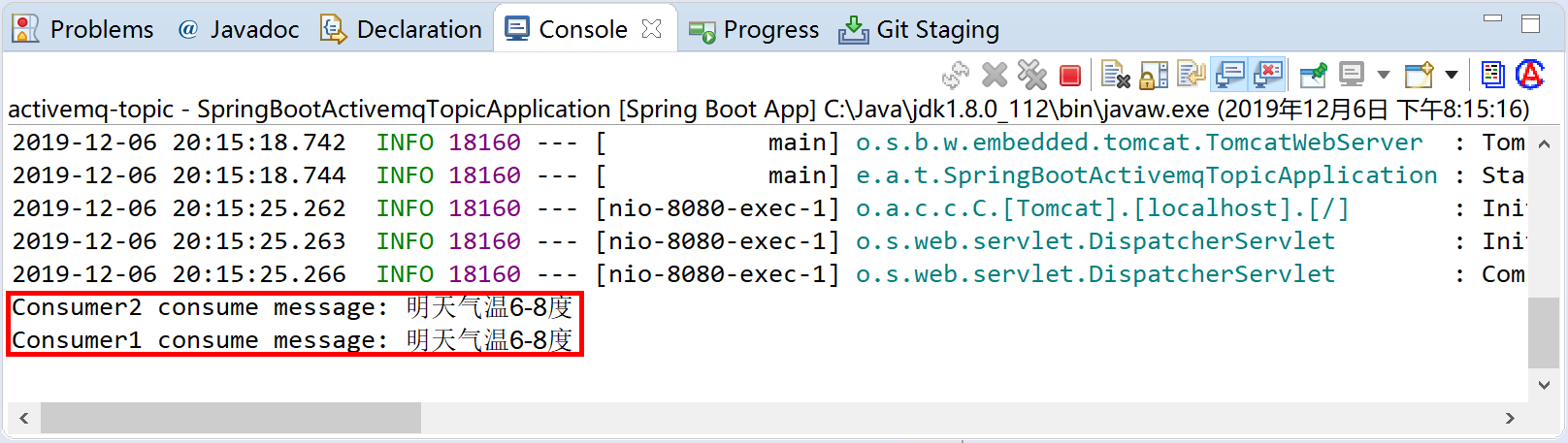
Task: Clear the console output
Action: 1116,76
